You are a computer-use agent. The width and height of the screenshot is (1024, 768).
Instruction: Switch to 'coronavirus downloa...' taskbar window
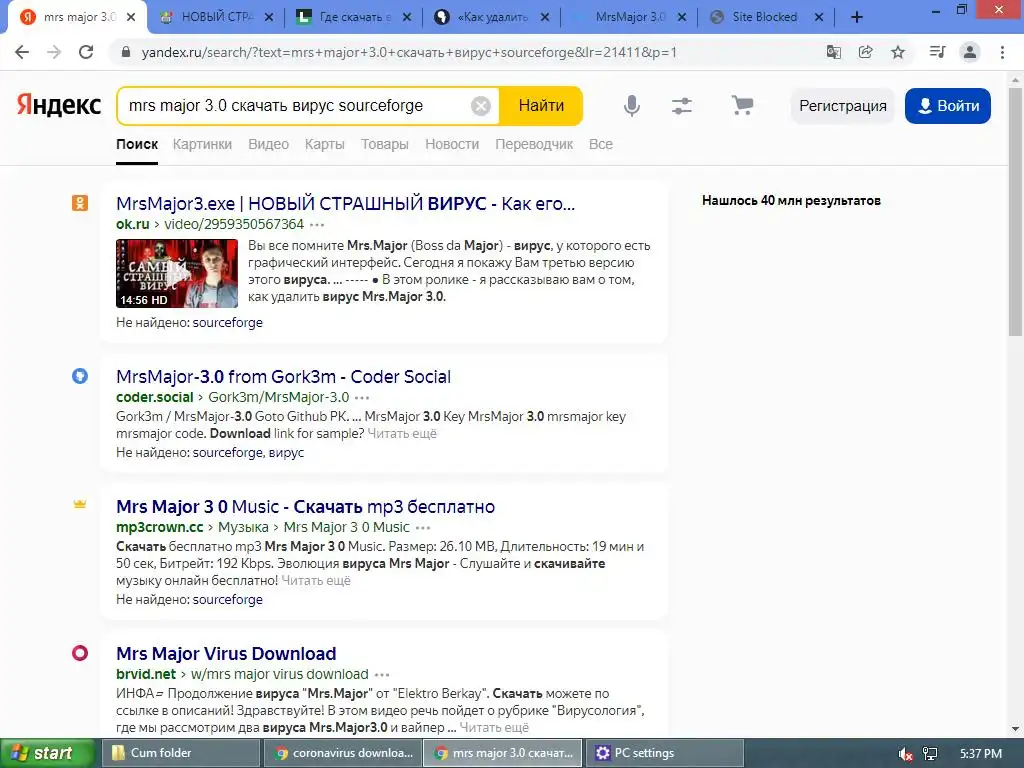[x=342, y=754]
